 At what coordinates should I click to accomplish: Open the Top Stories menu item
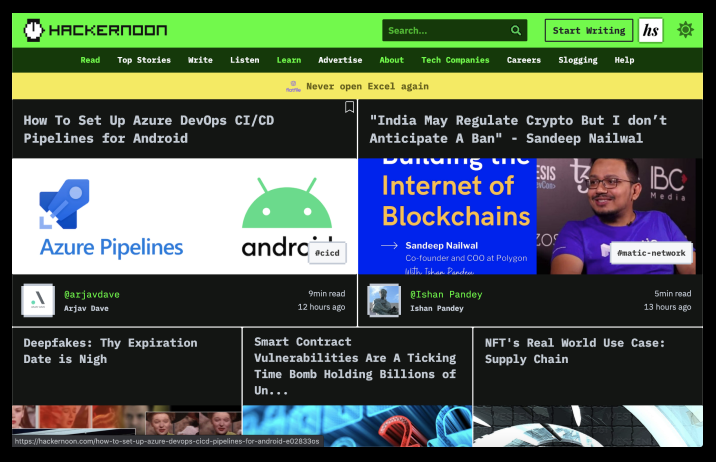(x=144, y=60)
